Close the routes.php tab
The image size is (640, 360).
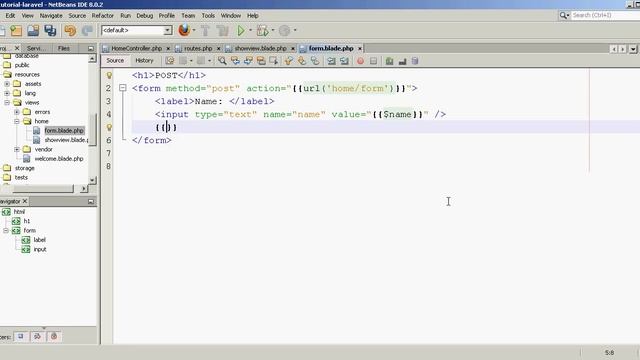pyautogui.click(x=218, y=49)
